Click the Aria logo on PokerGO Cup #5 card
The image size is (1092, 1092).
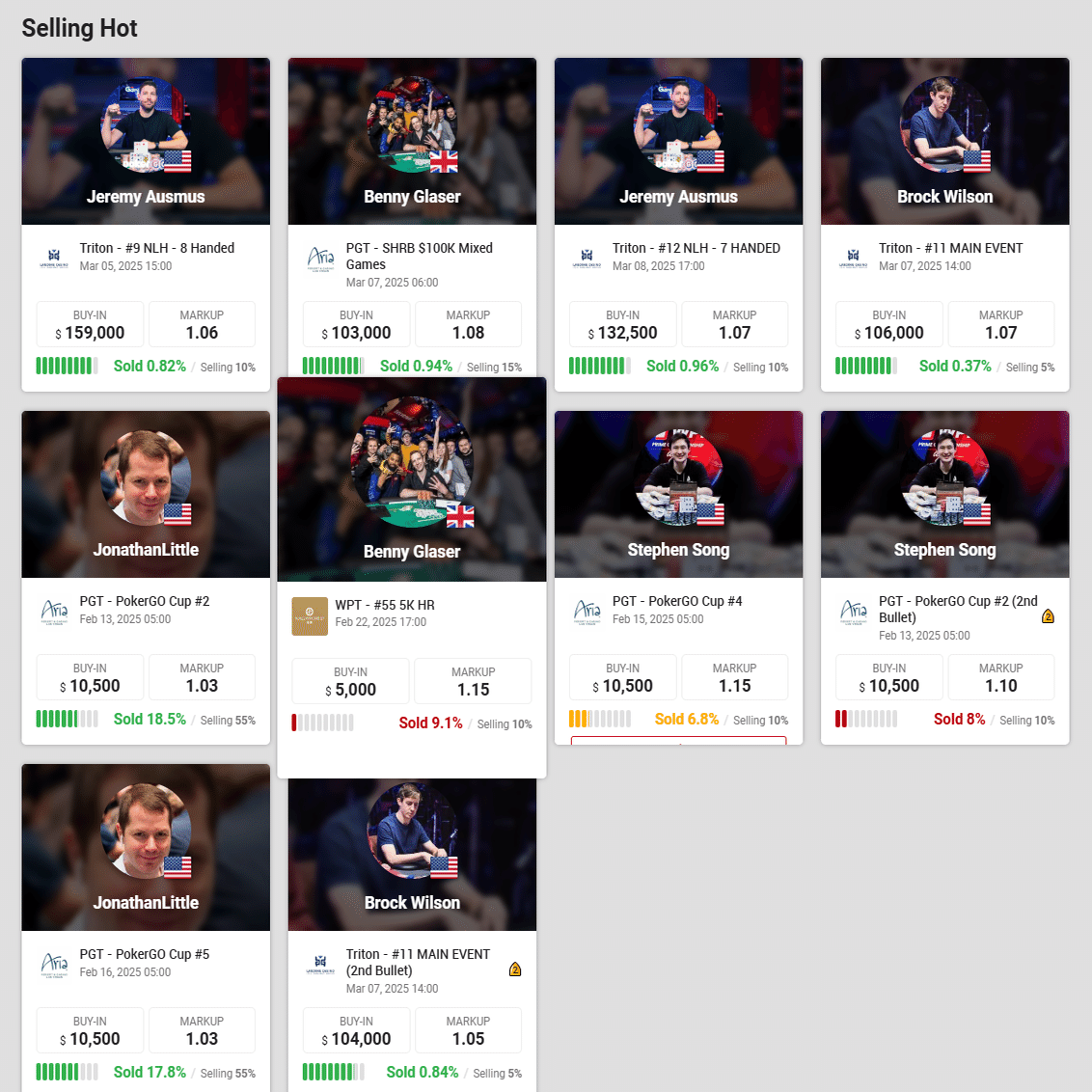54,966
